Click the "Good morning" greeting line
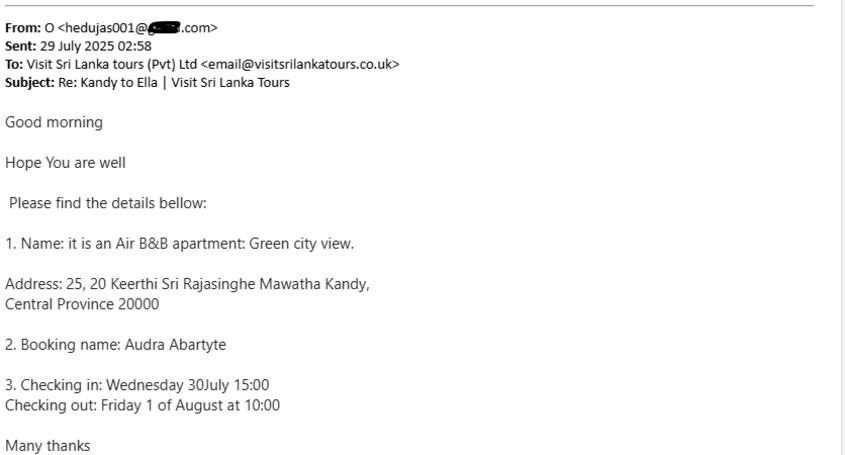 [54, 123]
